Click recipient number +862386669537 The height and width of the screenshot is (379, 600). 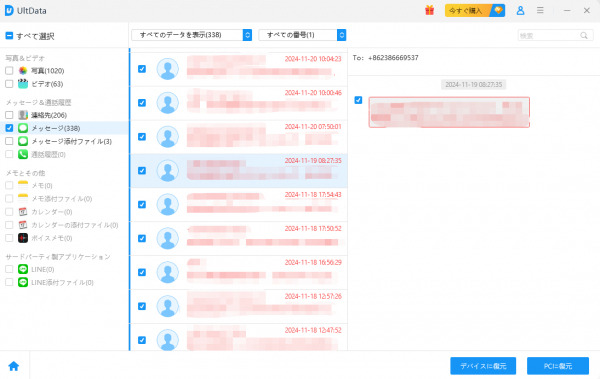pos(393,58)
